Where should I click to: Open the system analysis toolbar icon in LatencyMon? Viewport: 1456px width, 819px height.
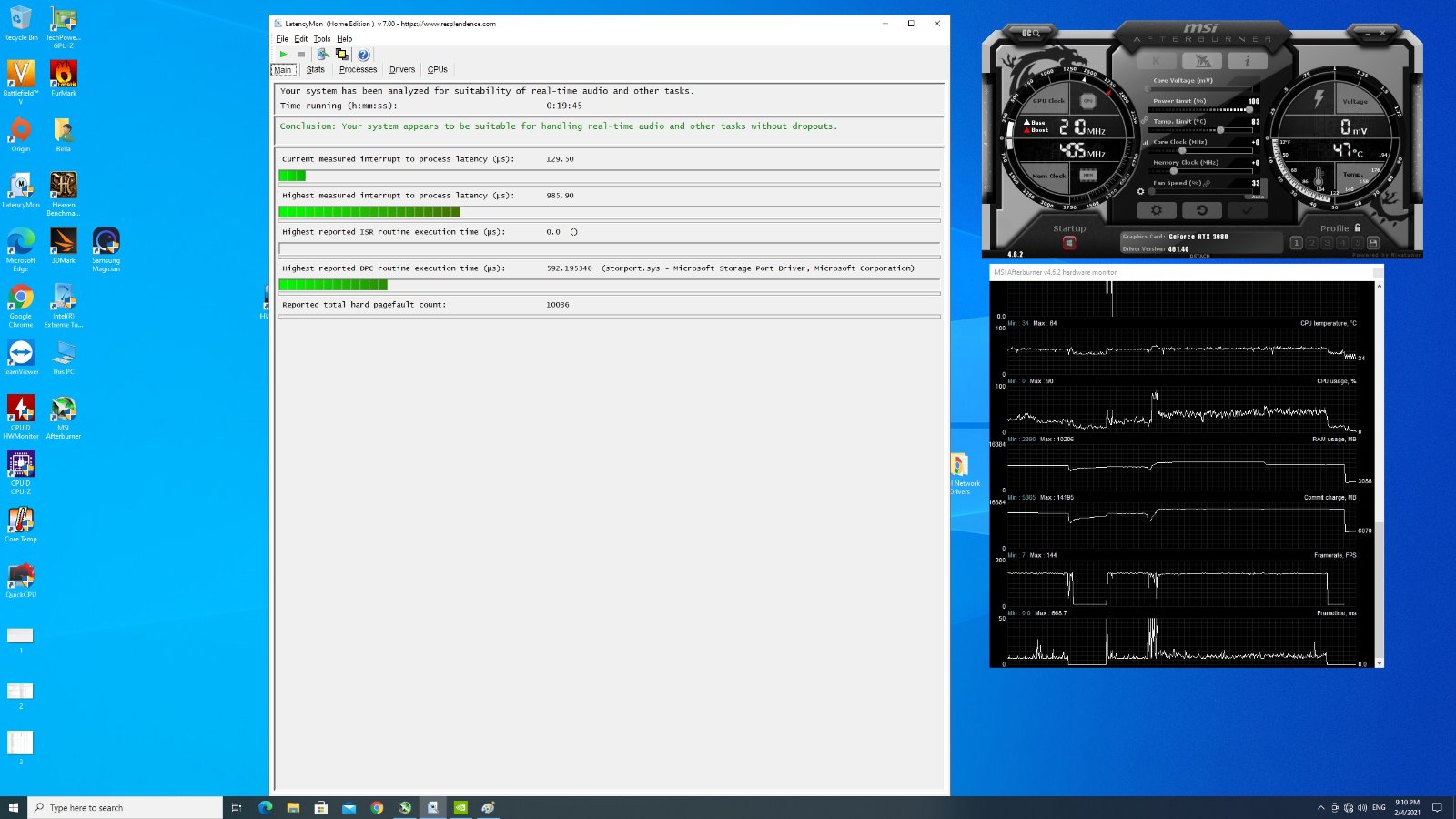point(323,55)
